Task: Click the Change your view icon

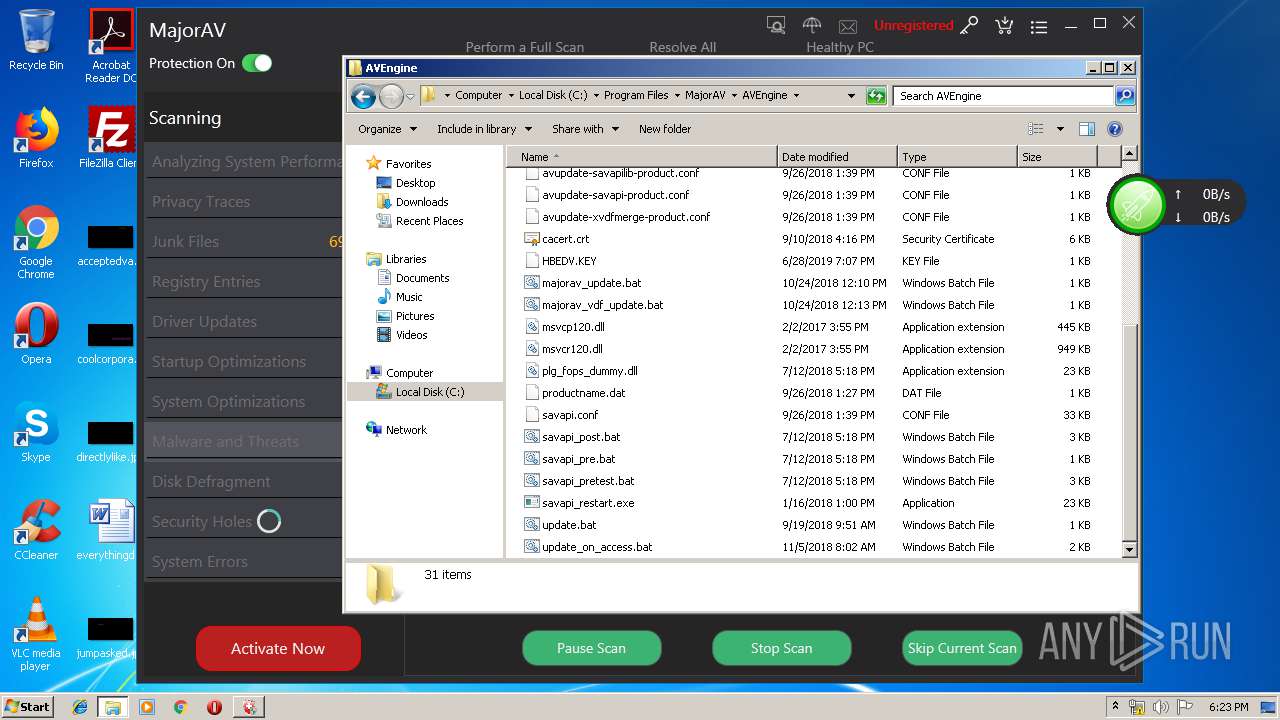Action: (x=1036, y=129)
